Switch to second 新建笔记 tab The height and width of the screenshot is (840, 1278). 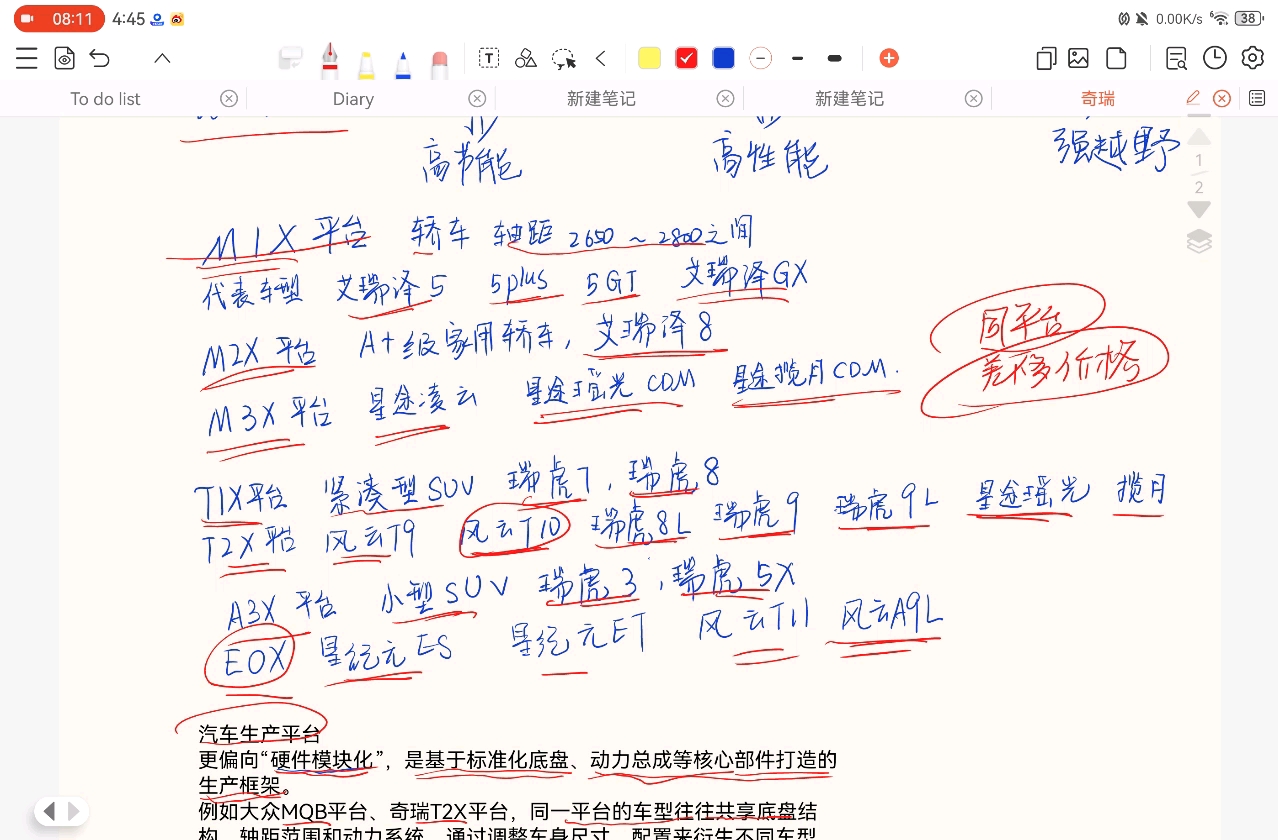tap(849, 98)
